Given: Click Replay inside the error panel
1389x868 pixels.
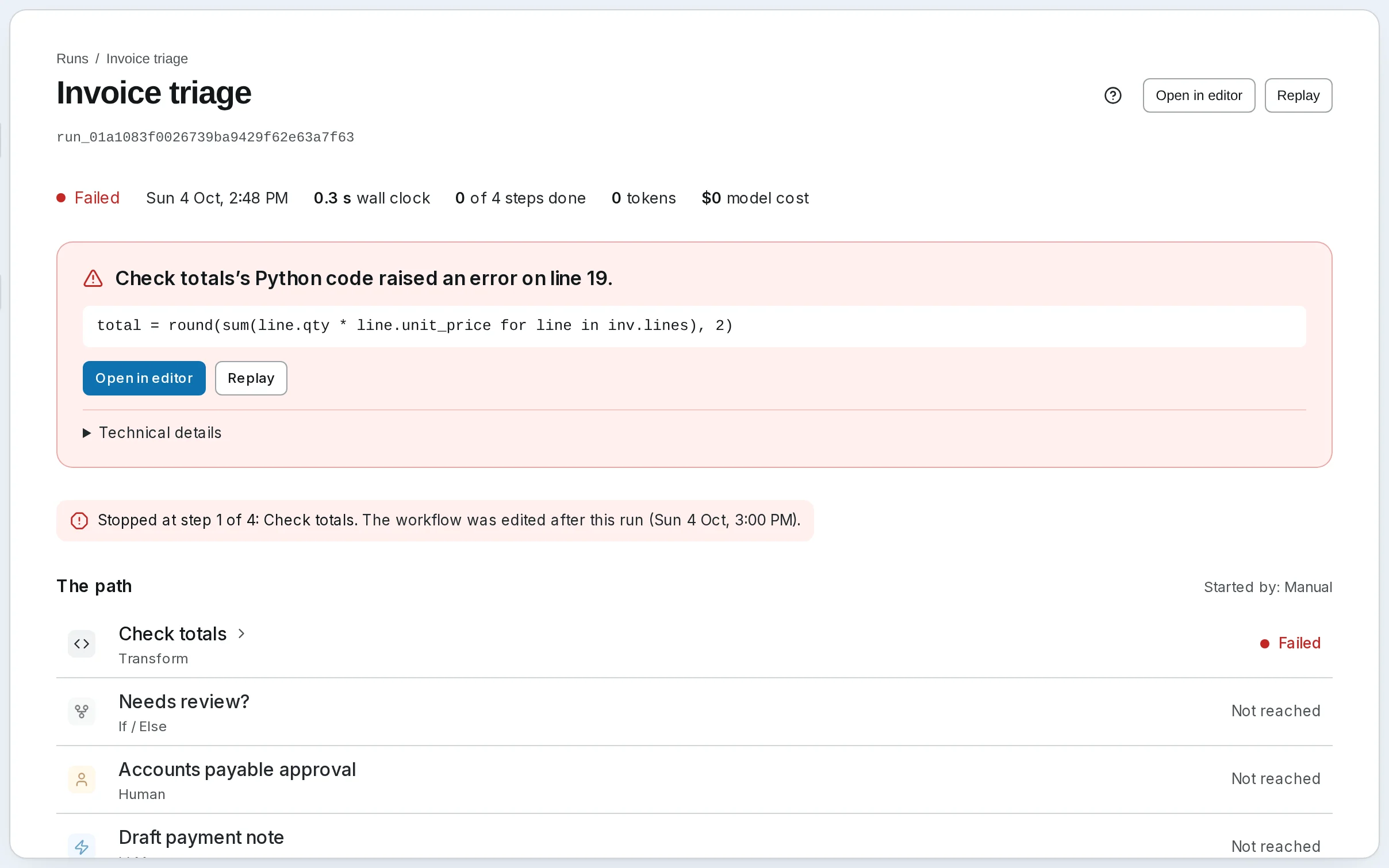Looking at the screenshot, I should pos(251,378).
